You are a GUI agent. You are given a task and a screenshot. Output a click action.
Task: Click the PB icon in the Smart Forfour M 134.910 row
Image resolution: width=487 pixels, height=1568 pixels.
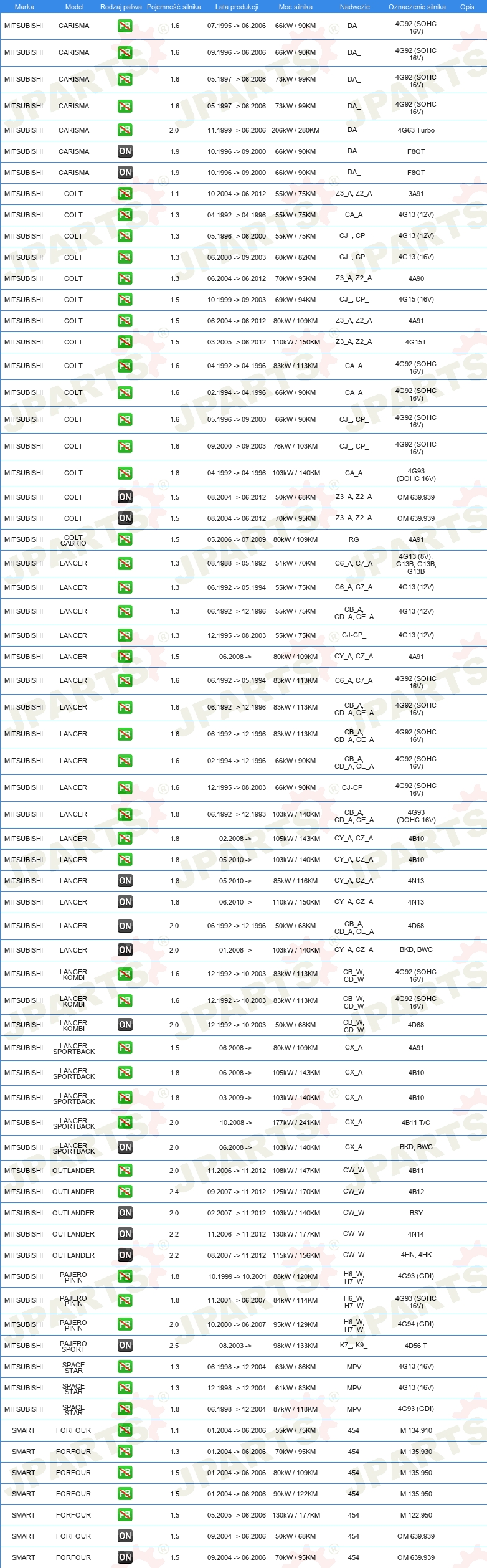(x=125, y=1430)
